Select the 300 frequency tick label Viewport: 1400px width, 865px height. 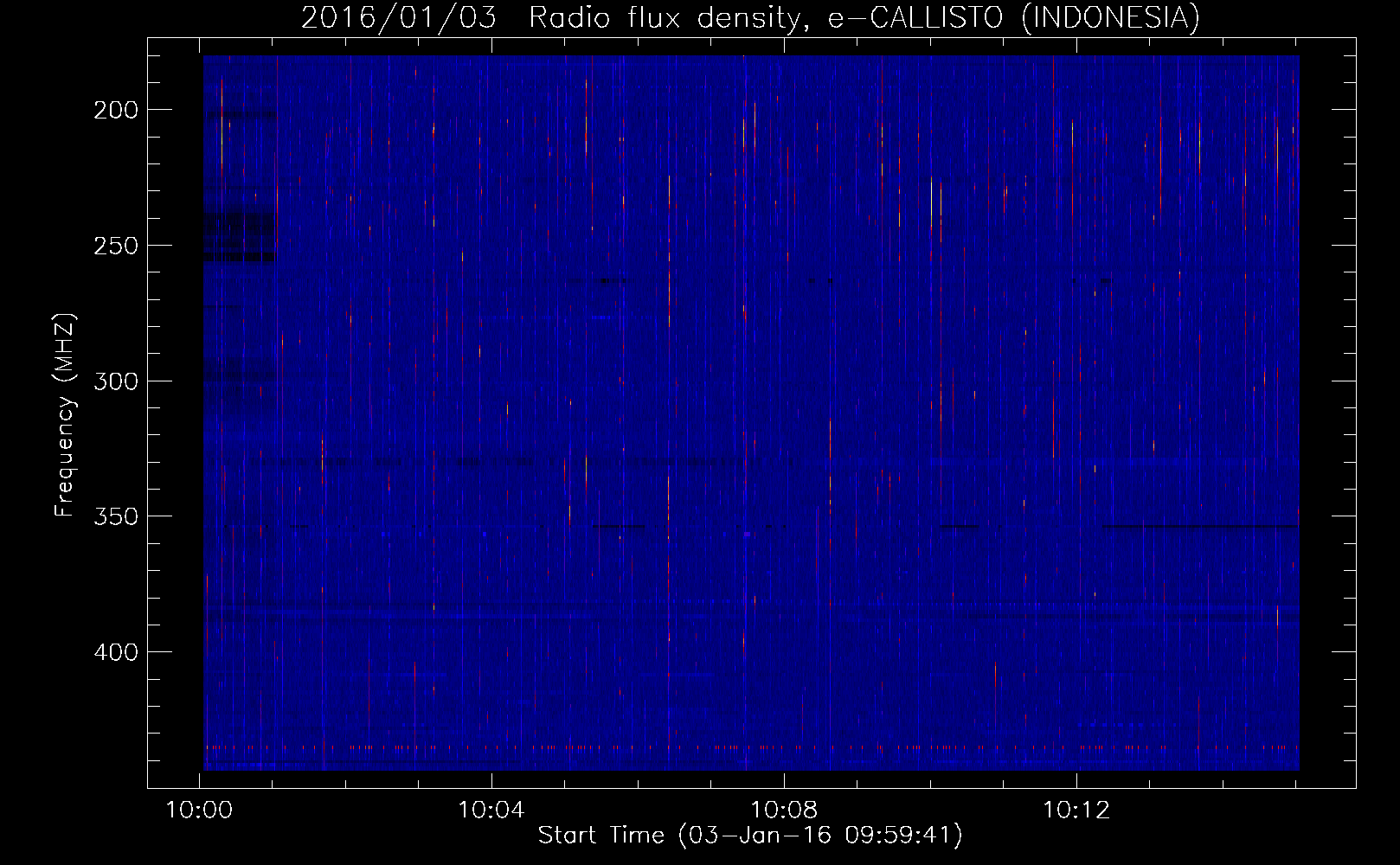pos(116,381)
